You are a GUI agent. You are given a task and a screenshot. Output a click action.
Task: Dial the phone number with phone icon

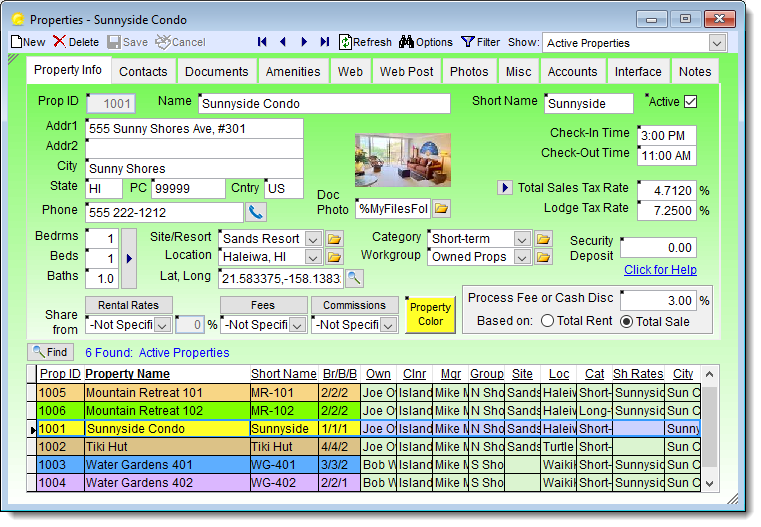(256, 213)
